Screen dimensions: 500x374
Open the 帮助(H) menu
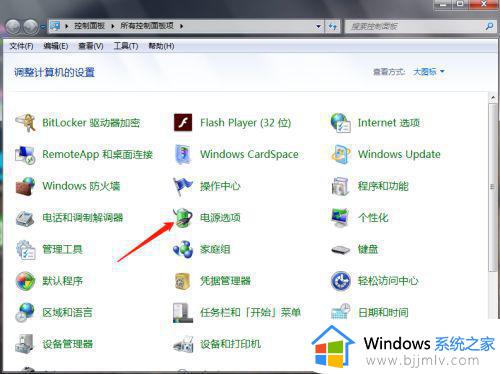[161, 46]
